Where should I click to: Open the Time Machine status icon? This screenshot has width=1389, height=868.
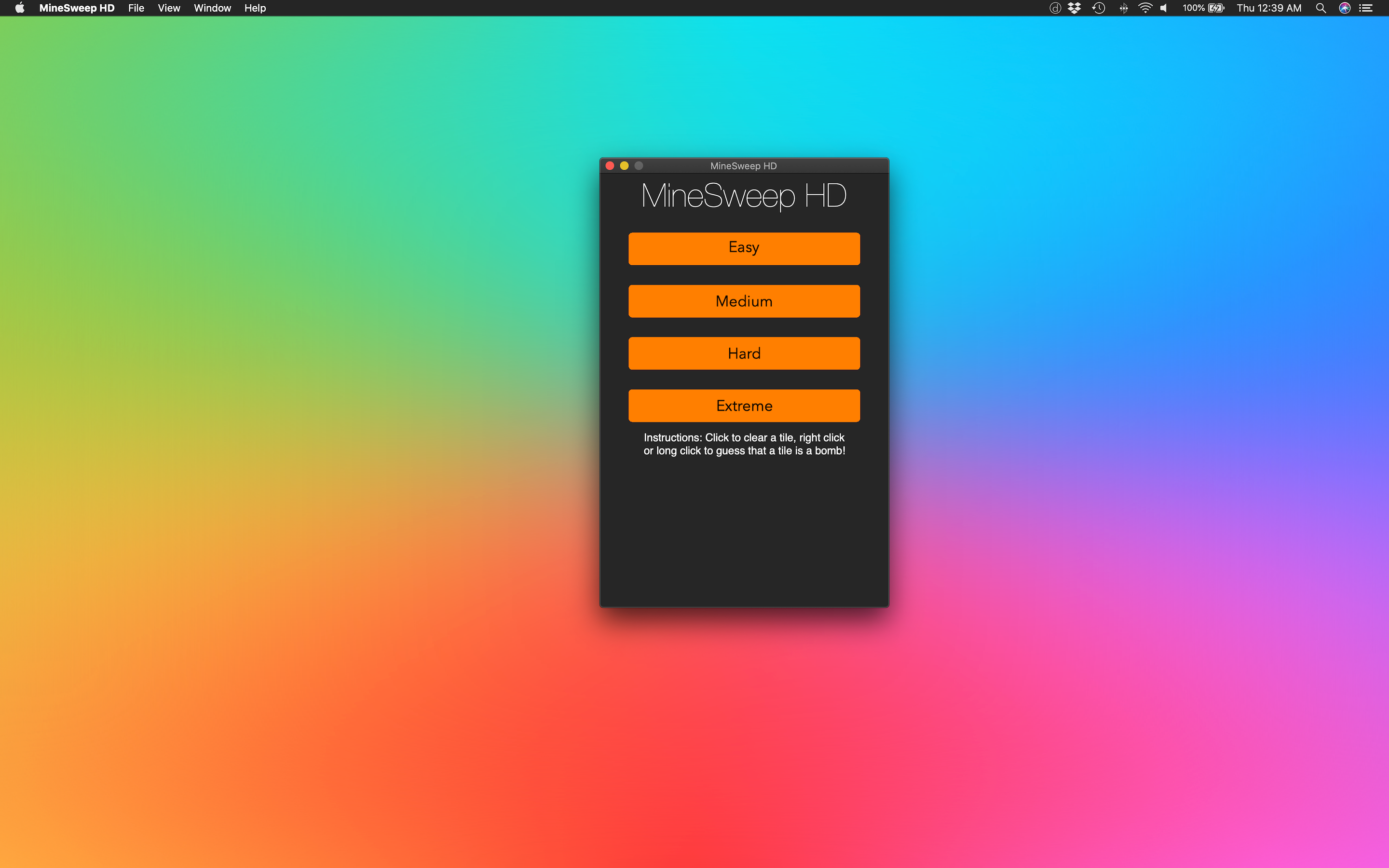1099,8
